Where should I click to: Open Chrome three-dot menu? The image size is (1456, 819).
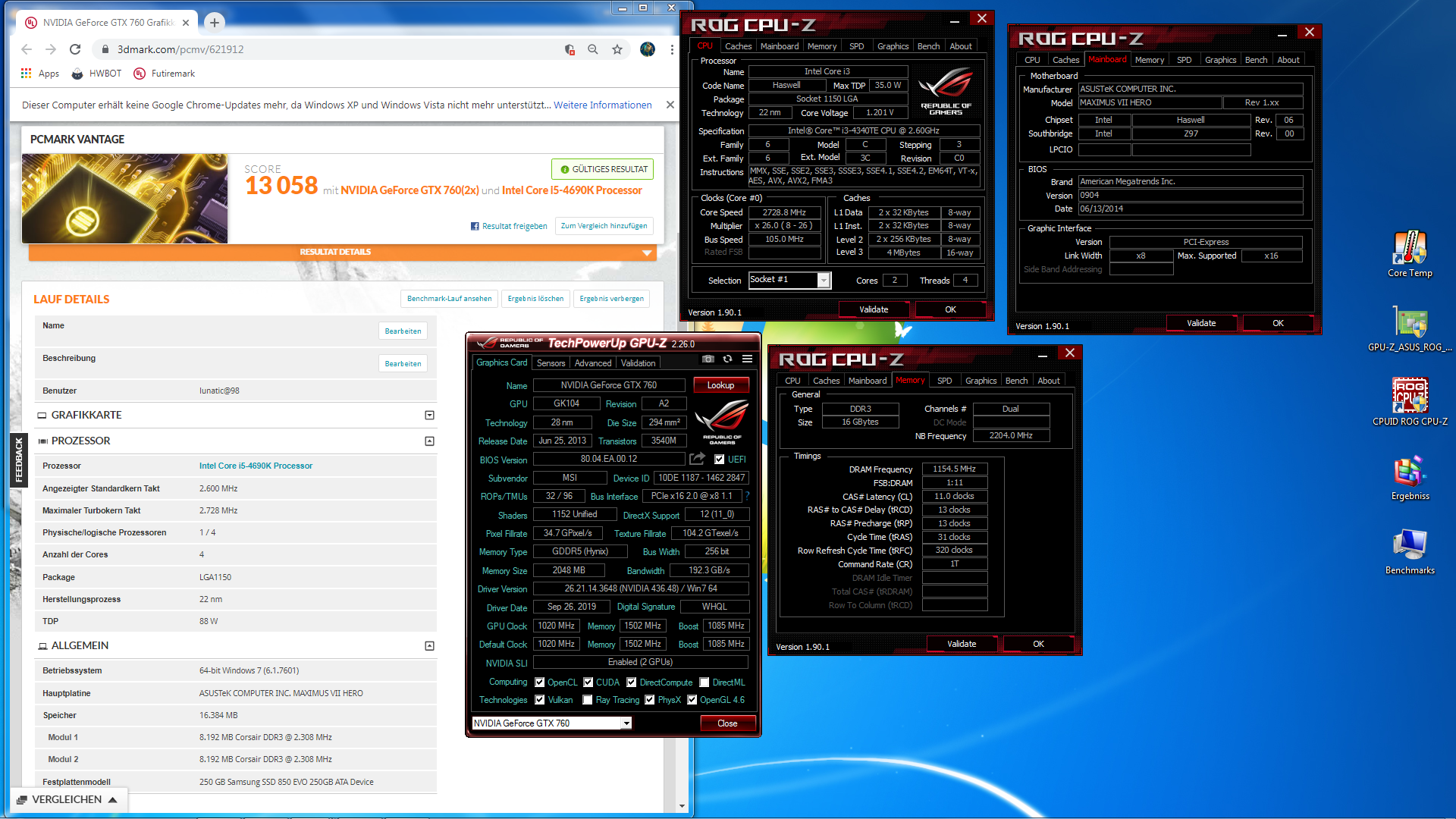[x=672, y=49]
